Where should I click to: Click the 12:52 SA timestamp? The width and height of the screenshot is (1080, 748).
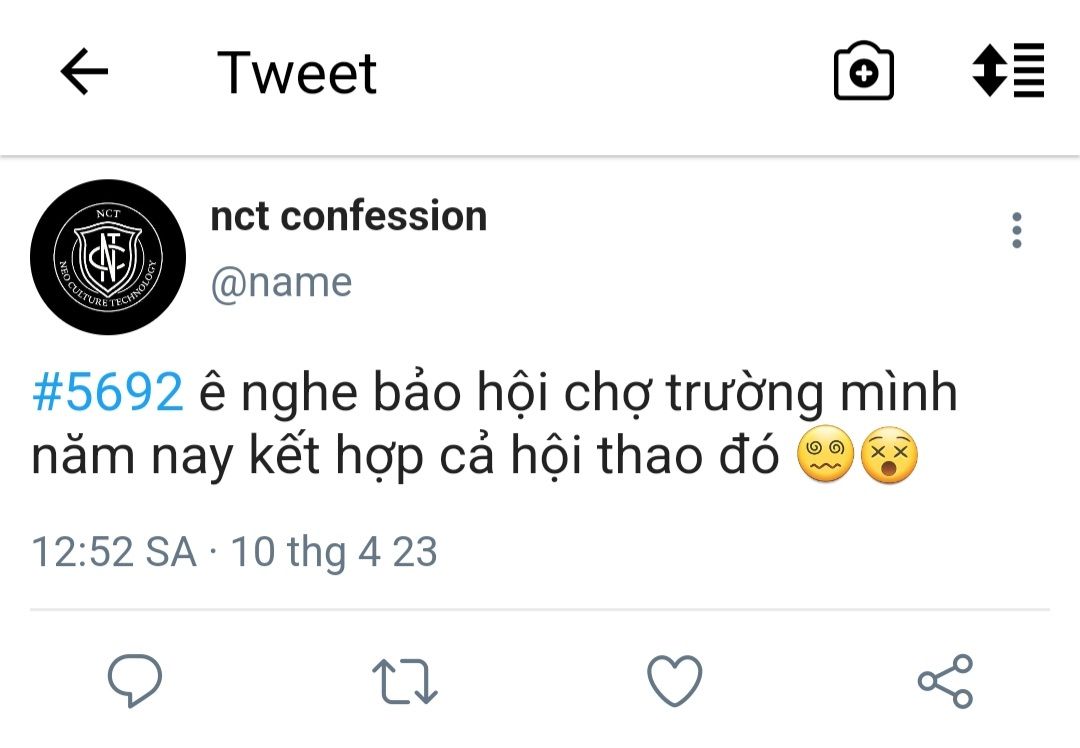pos(114,552)
